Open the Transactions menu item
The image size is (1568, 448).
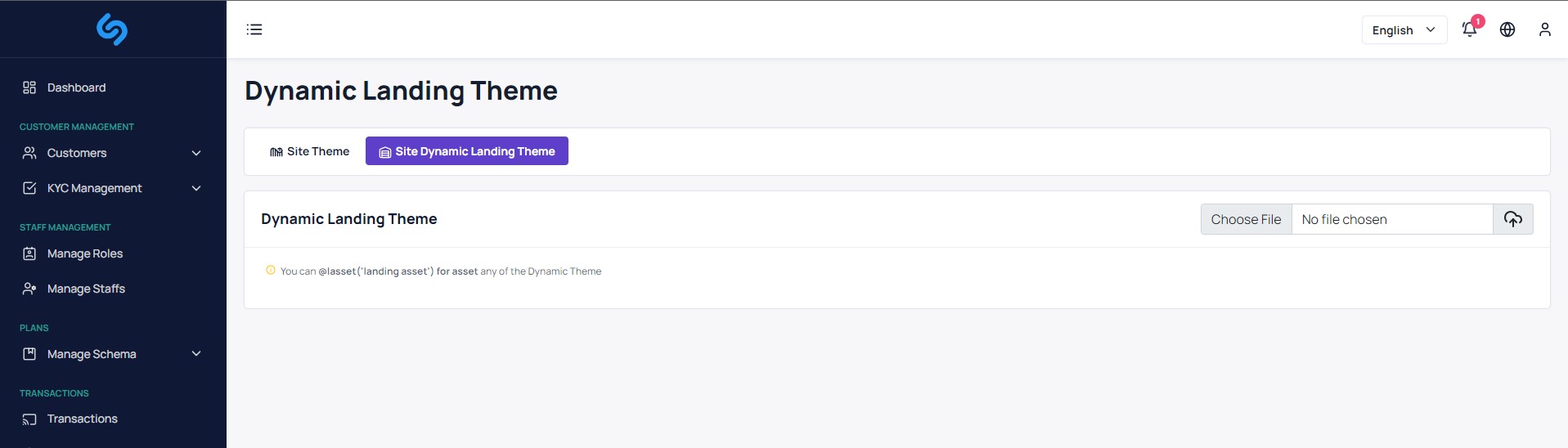click(x=82, y=419)
